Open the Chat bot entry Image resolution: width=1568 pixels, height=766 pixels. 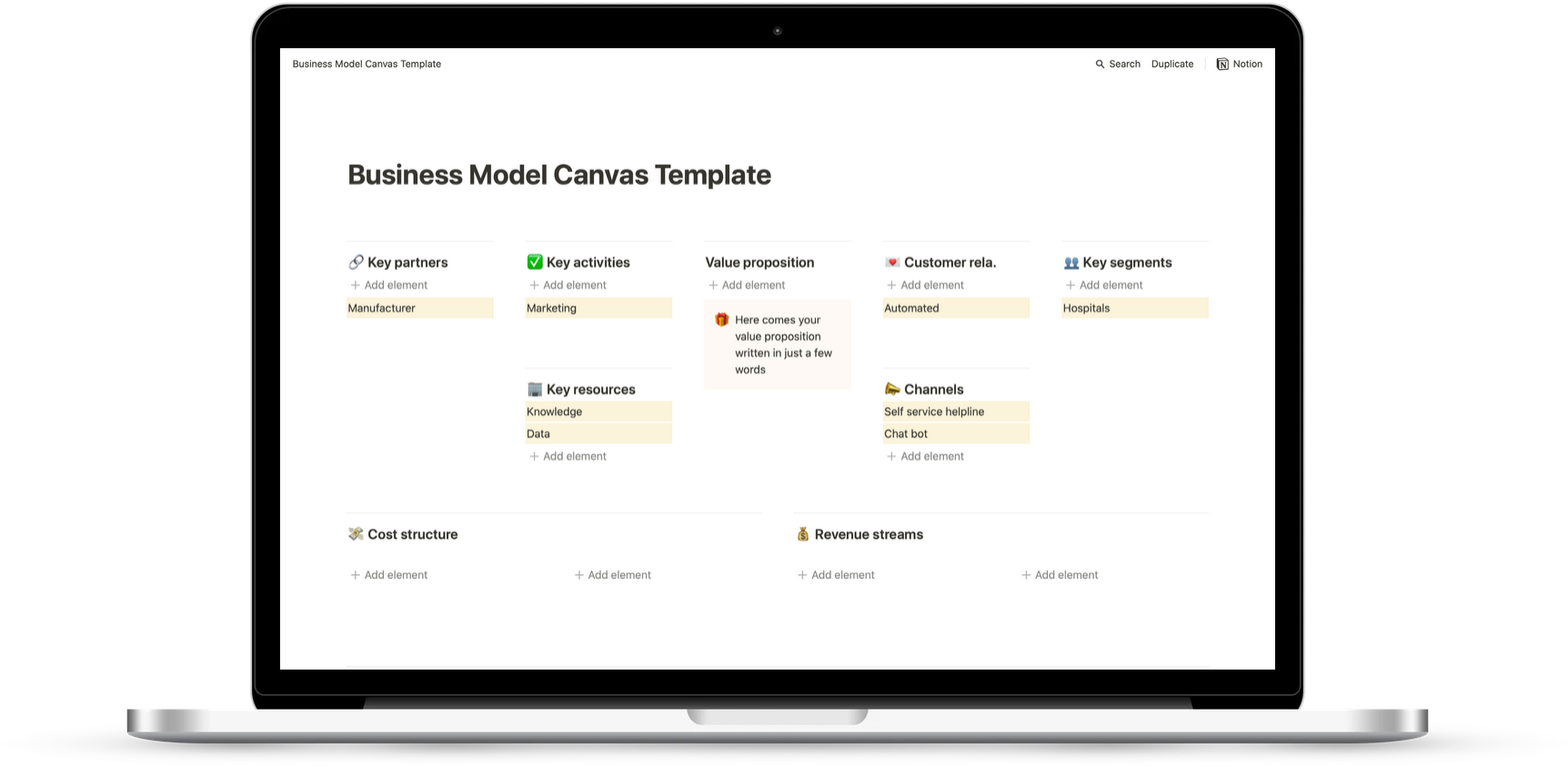[x=906, y=434]
